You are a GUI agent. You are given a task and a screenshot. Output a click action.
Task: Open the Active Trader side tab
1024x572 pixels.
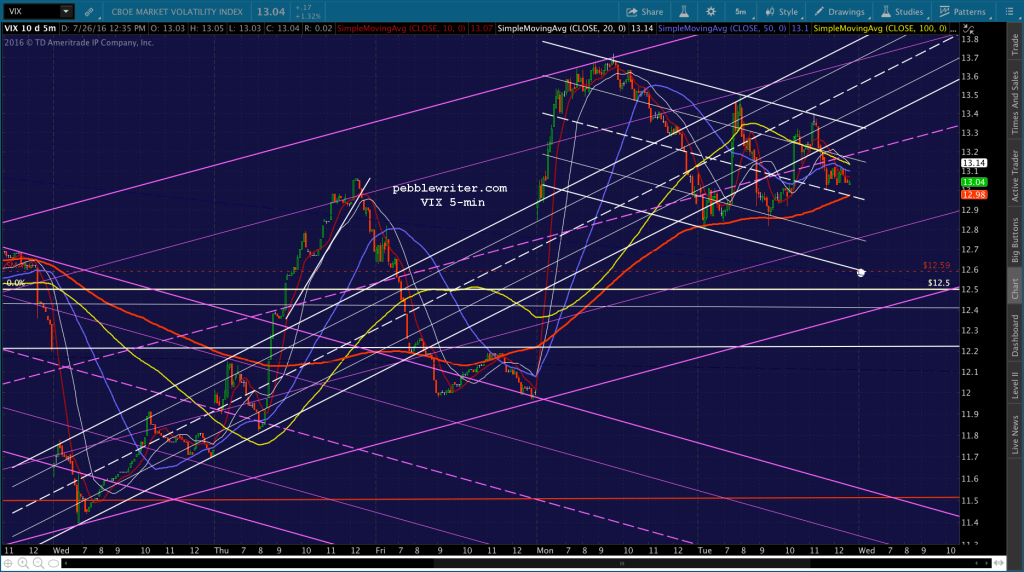point(1015,175)
